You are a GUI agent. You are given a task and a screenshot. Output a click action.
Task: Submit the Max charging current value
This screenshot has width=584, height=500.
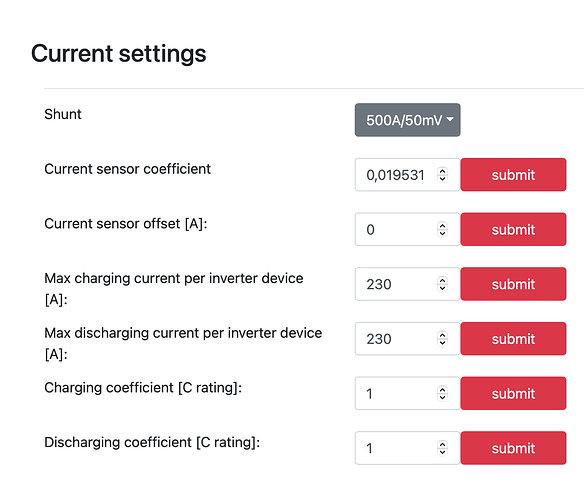point(513,284)
